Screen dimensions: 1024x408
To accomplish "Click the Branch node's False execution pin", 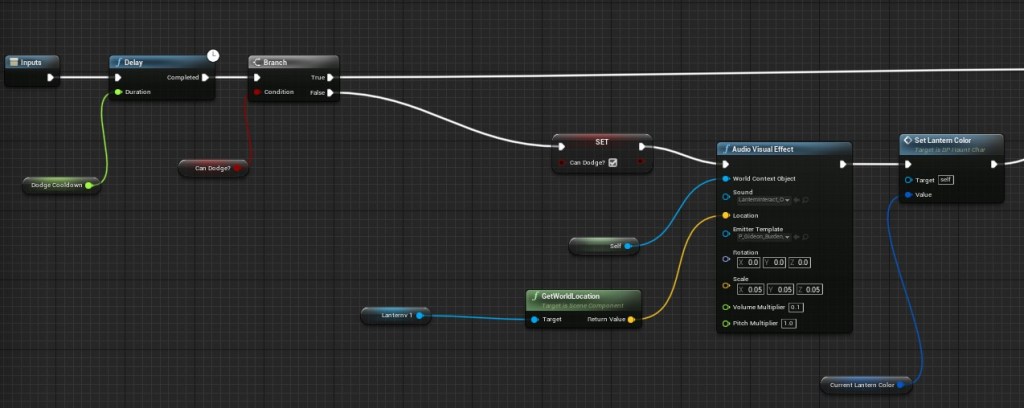I will (331, 93).
